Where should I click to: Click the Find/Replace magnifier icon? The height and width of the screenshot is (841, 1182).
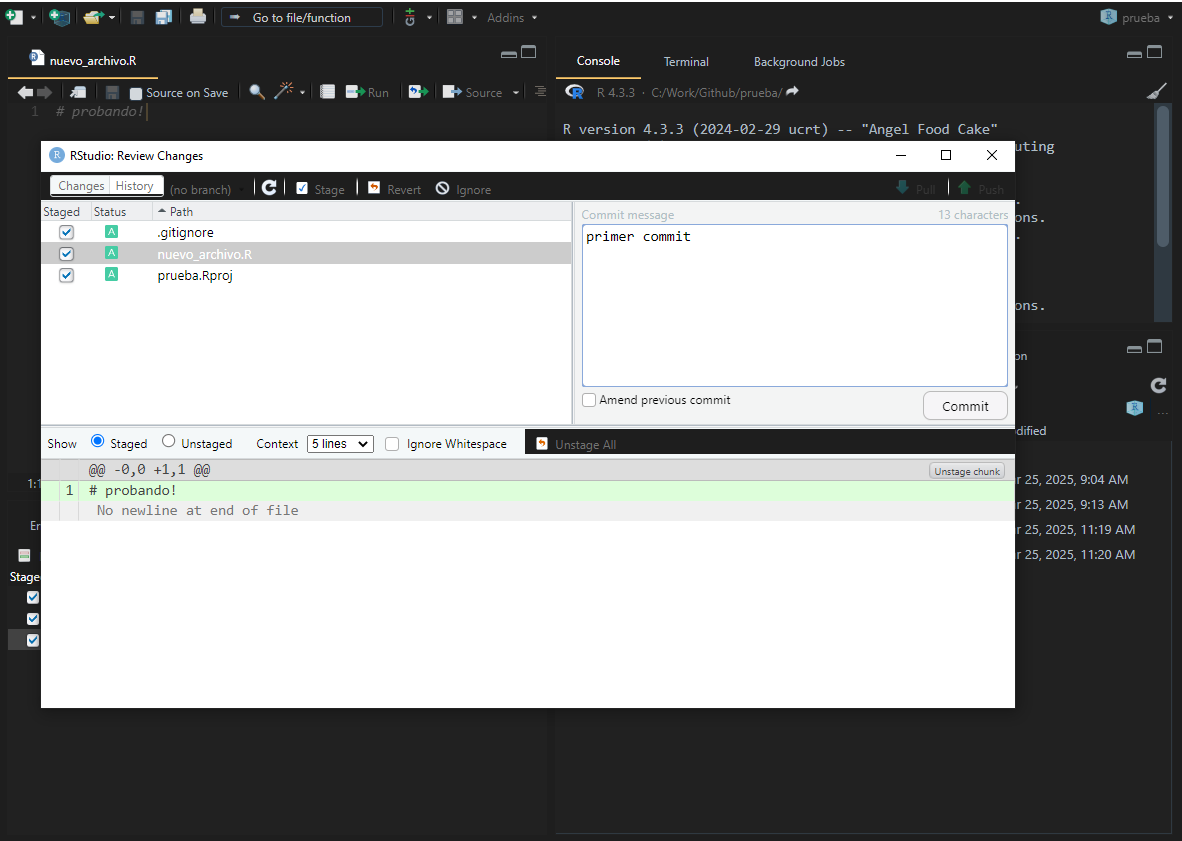(256, 92)
